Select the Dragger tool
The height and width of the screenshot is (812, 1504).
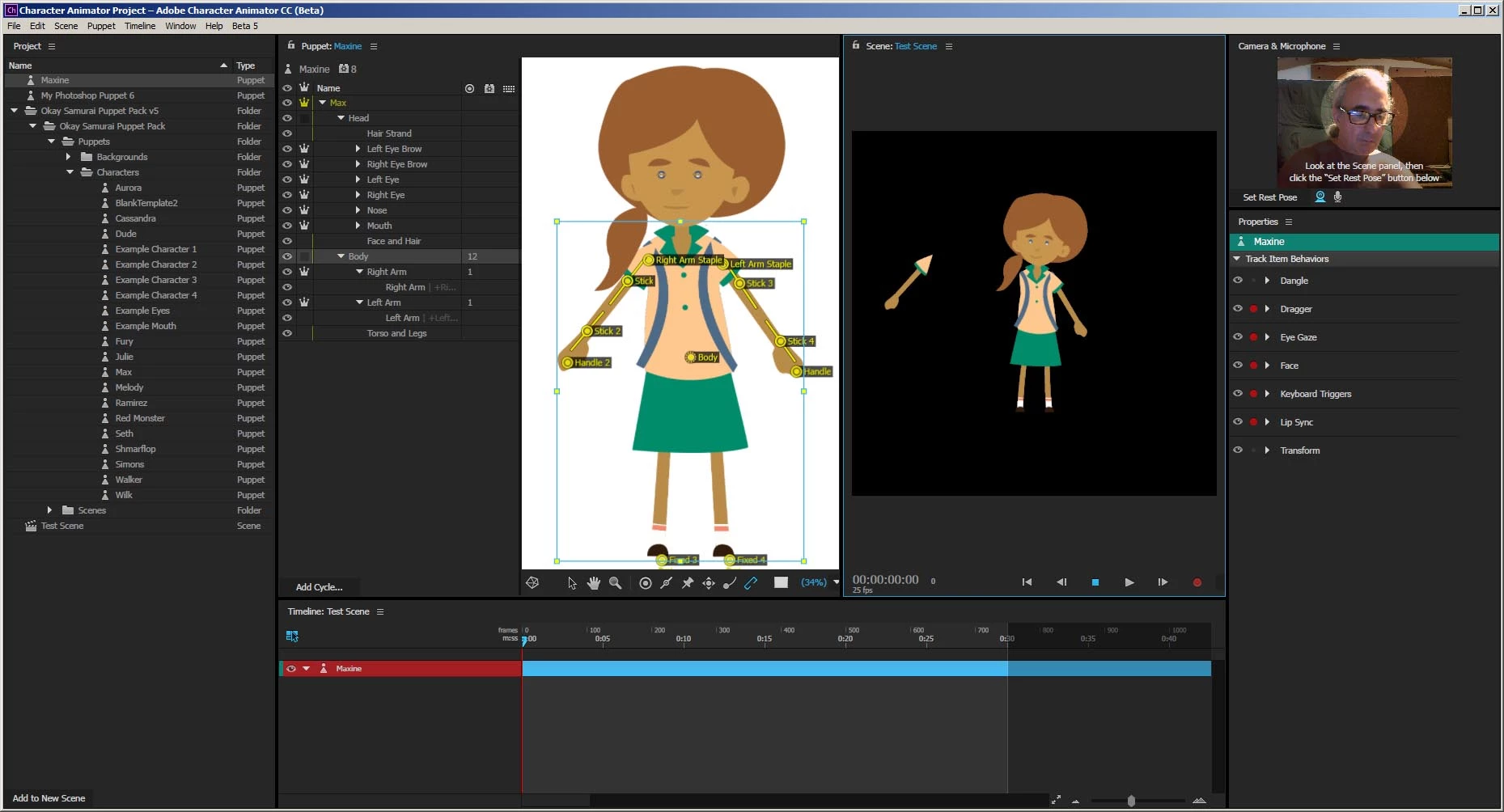(x=709, y=583)
